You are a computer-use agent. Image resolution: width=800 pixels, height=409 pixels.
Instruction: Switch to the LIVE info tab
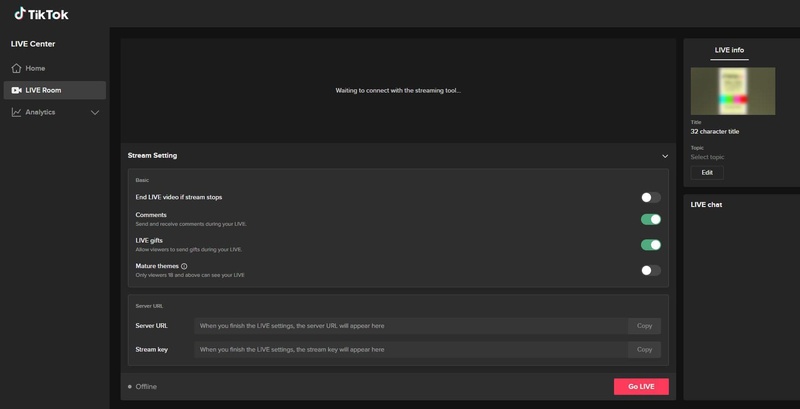coord(729,50)
